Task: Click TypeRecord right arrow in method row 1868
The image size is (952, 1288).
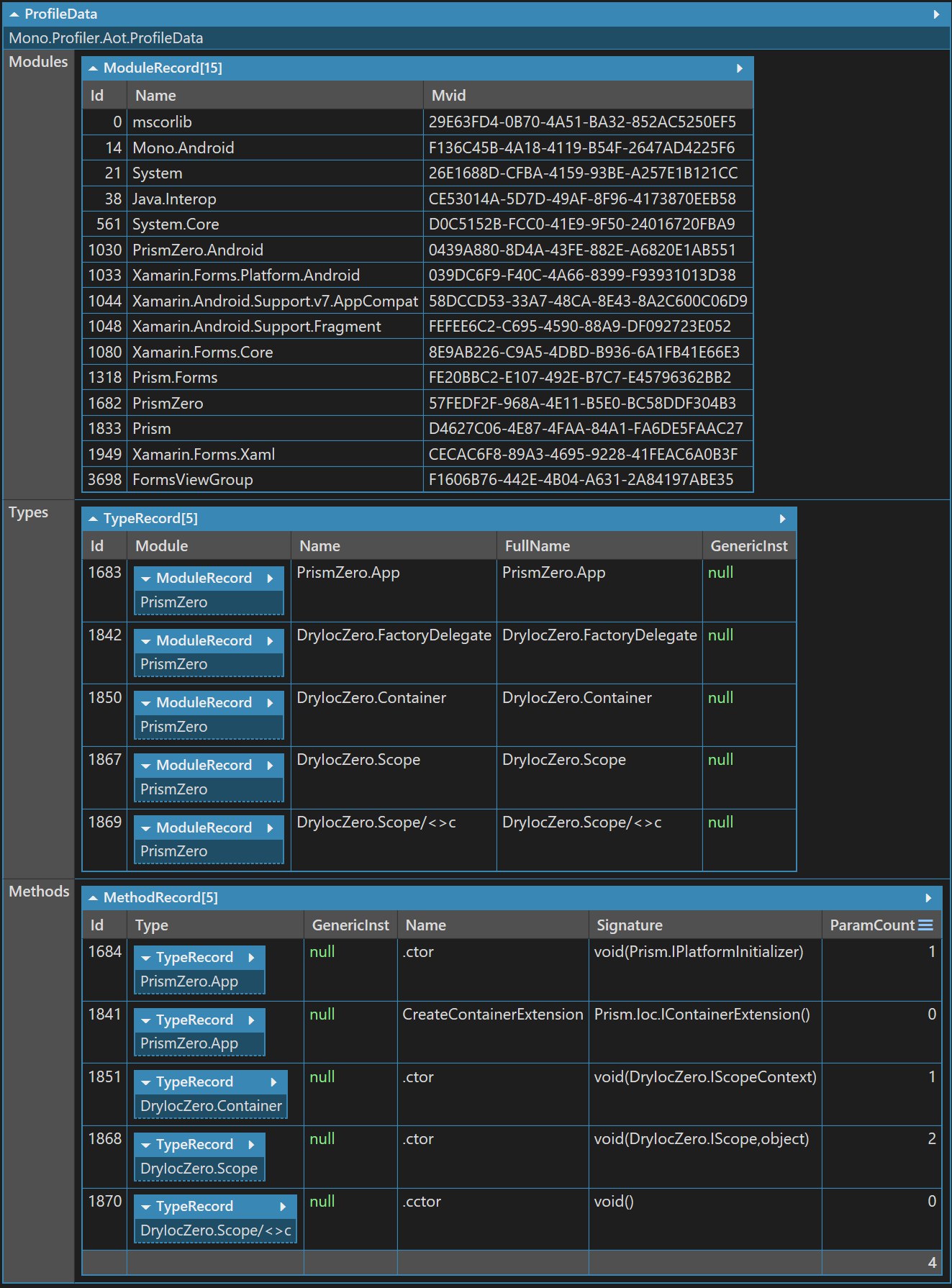Action: click(x=252, y=1145)
